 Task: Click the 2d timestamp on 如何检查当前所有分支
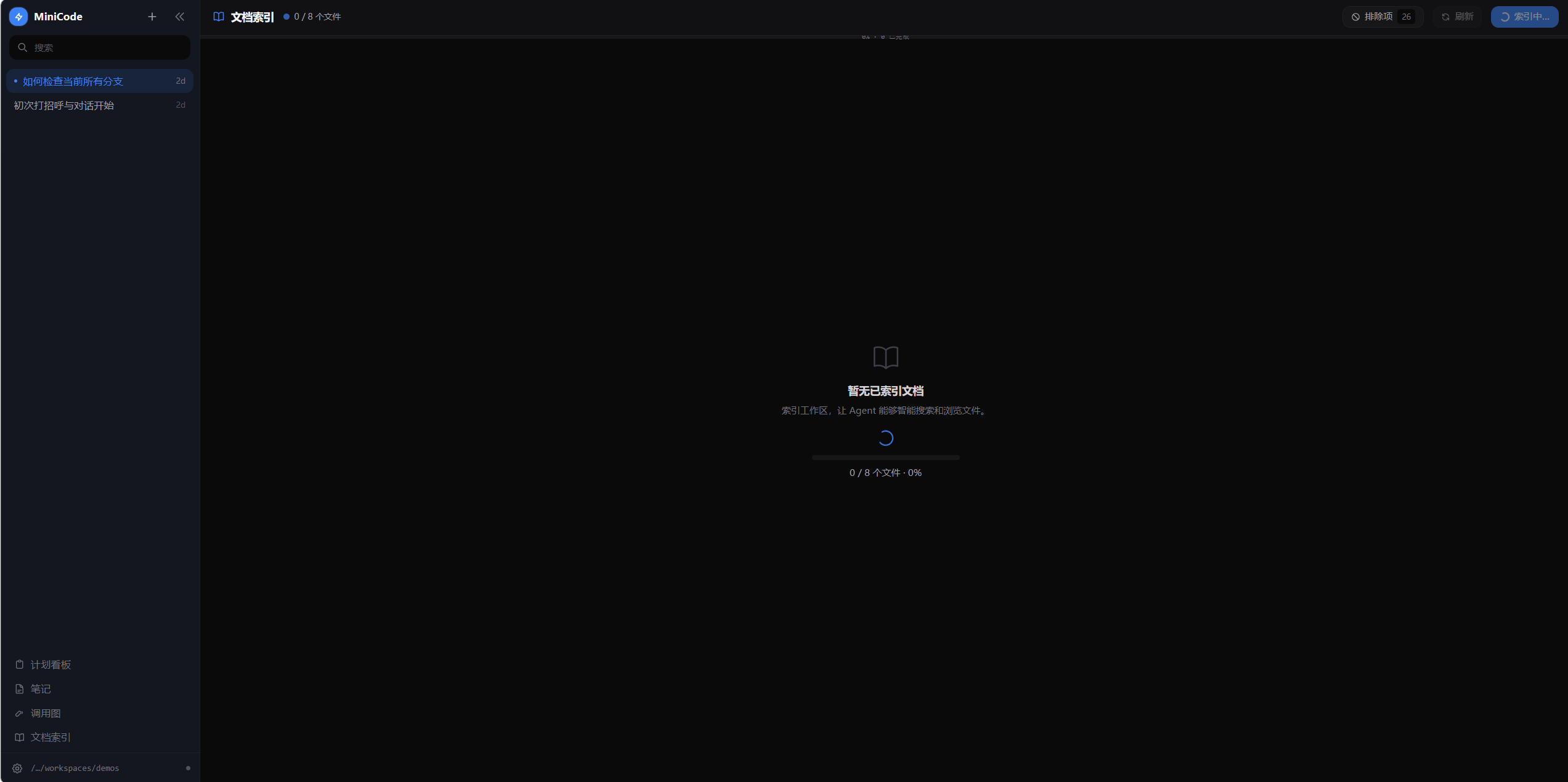point(181,81)
